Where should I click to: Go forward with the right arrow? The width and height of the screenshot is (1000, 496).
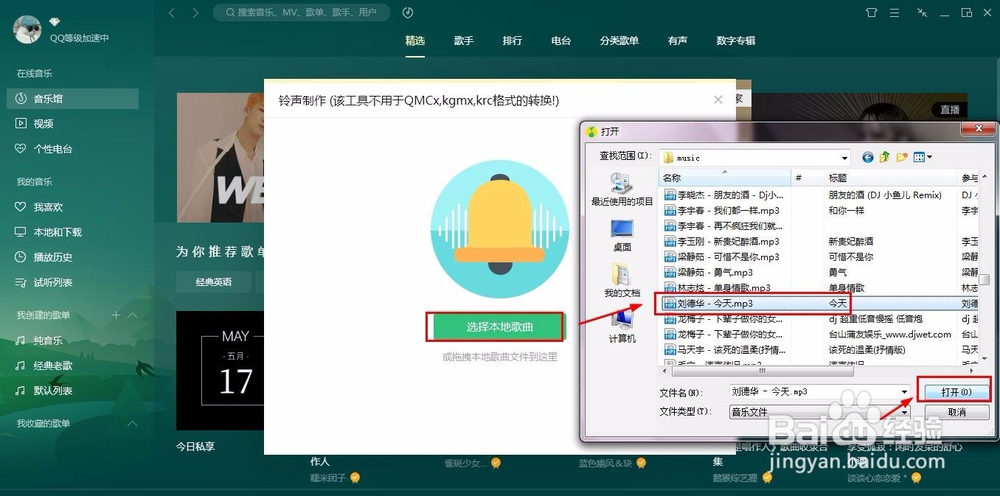195,13
